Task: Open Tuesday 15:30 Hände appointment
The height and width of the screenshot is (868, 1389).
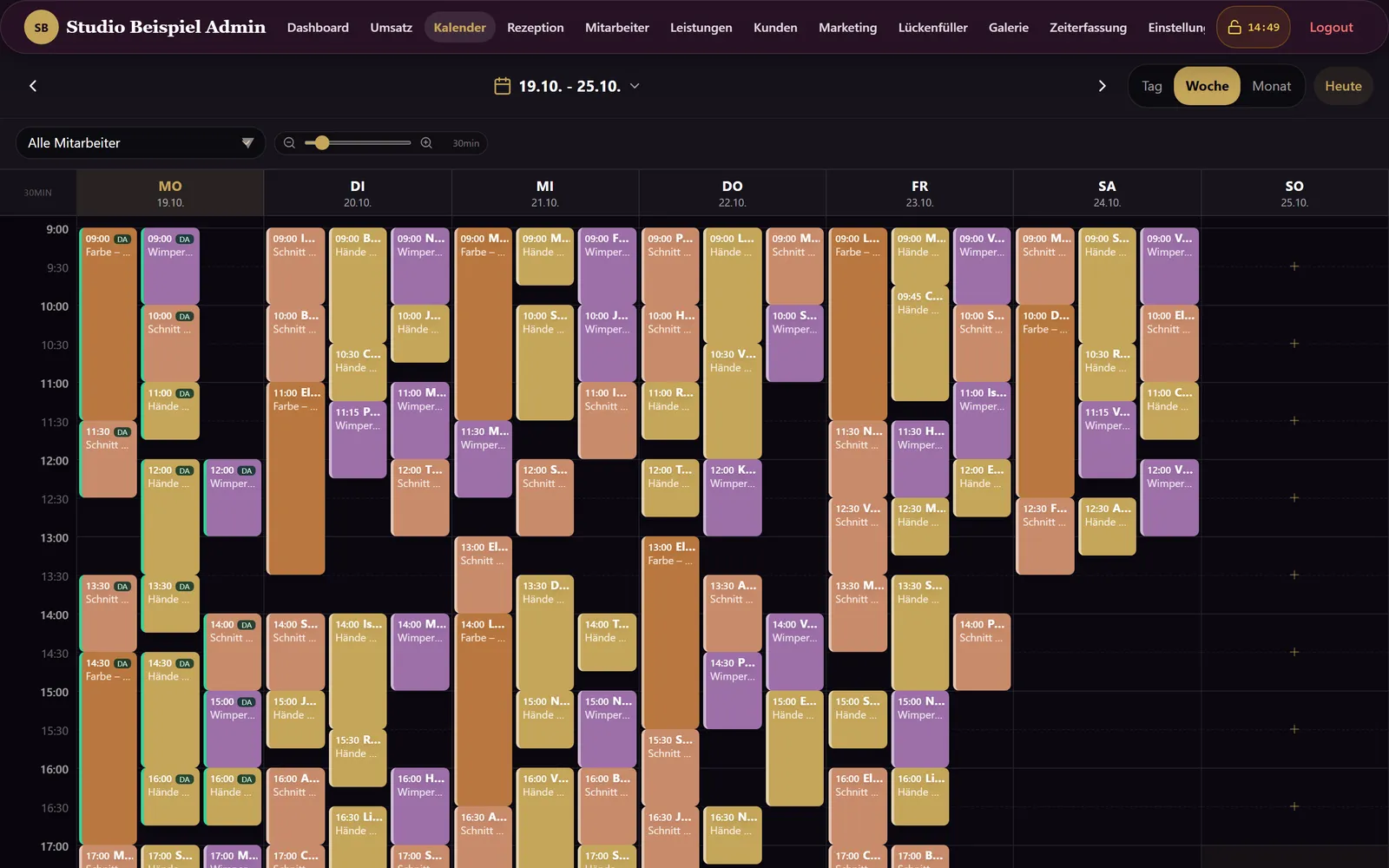Action: tap(358, 758)
